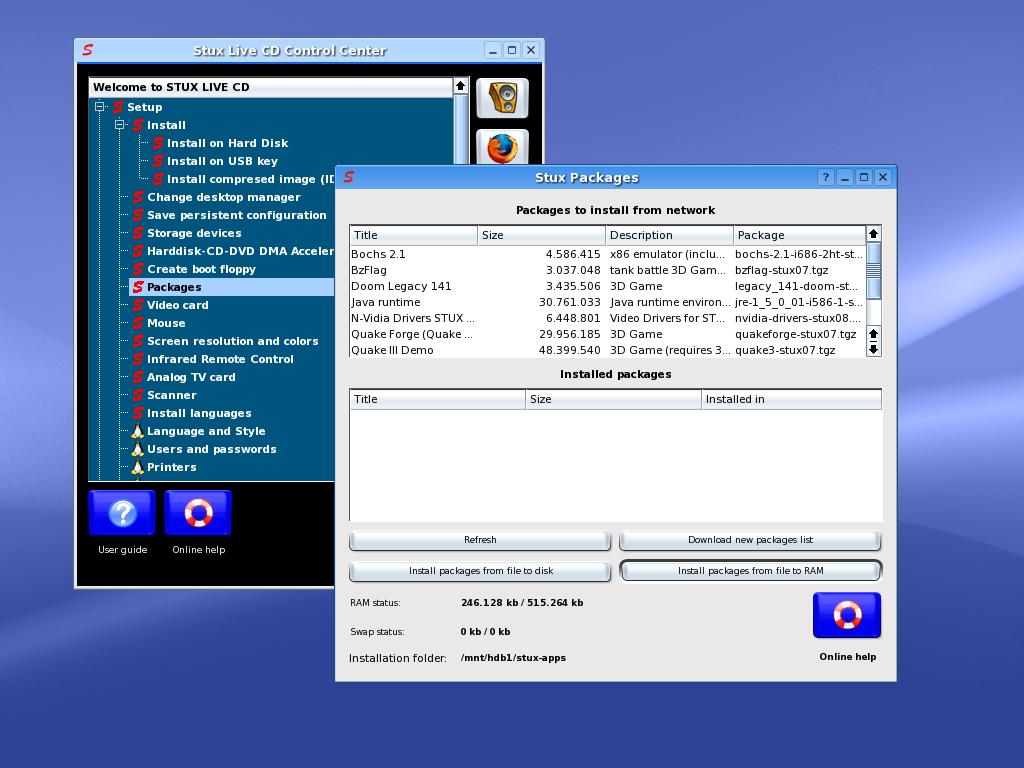Open the User guide question-mark icon

tap(122, 513)
